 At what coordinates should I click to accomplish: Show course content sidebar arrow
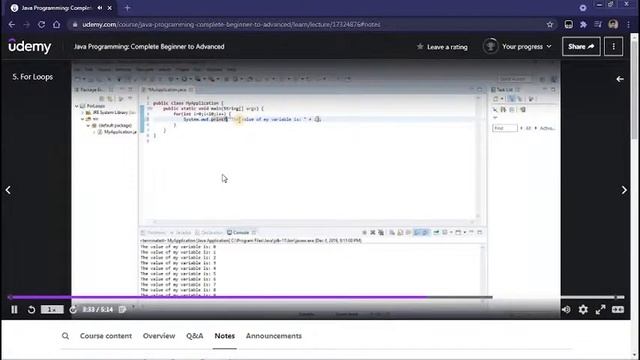(x=620, y=79)
